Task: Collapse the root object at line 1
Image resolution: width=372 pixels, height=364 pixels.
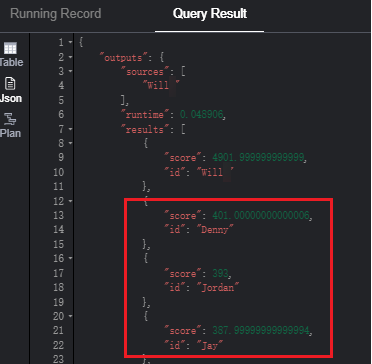Action: tap(70, 42)
